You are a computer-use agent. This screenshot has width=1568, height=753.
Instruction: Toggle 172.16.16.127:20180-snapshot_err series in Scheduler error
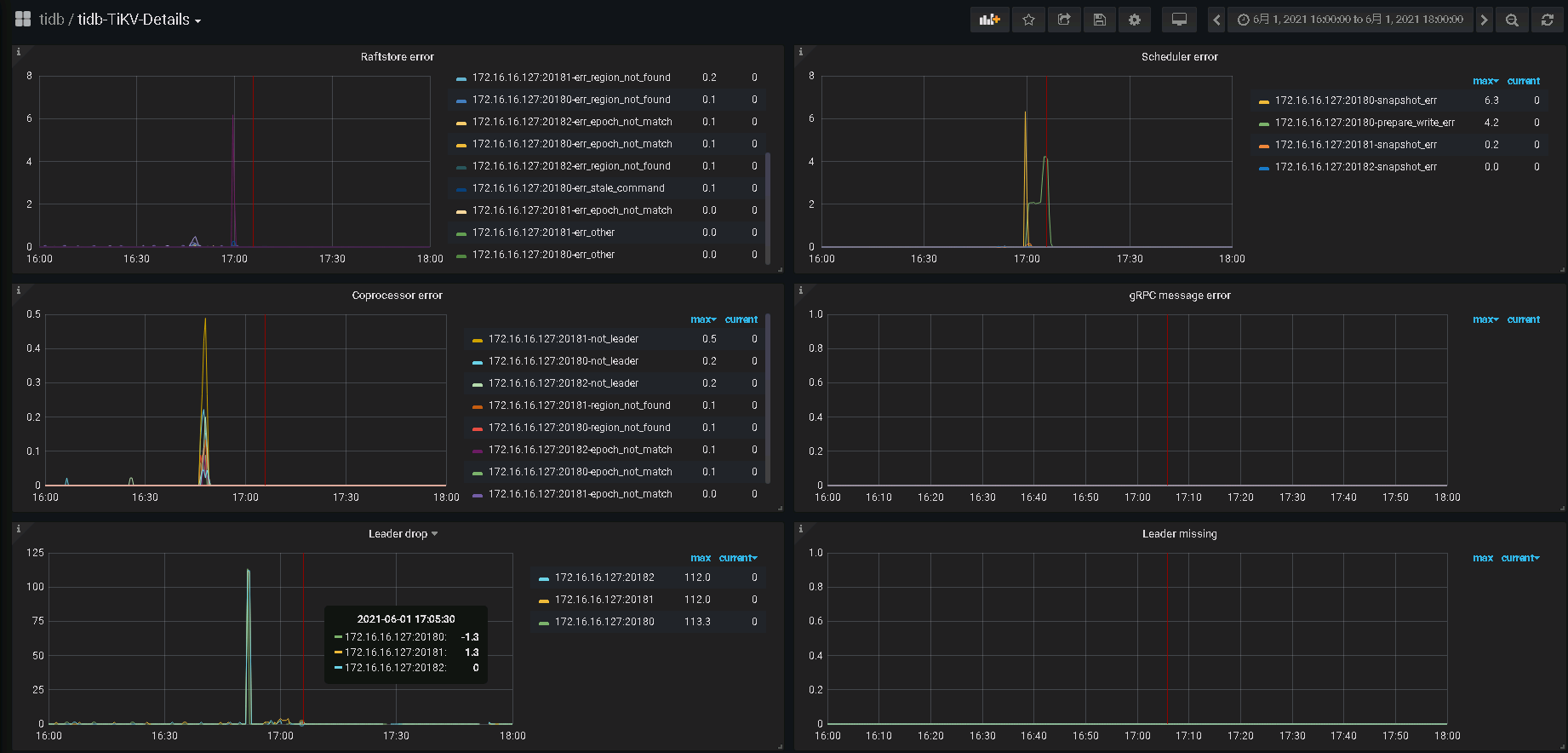click(1355, 101)
